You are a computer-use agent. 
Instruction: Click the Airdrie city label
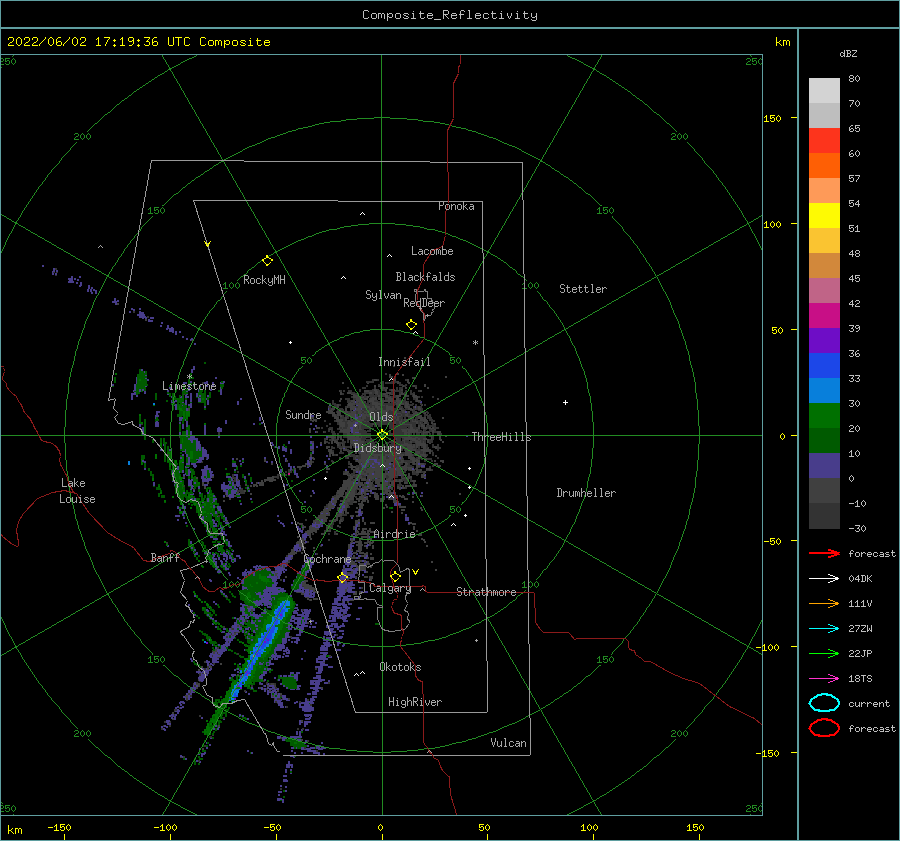[x=394, y=534]
